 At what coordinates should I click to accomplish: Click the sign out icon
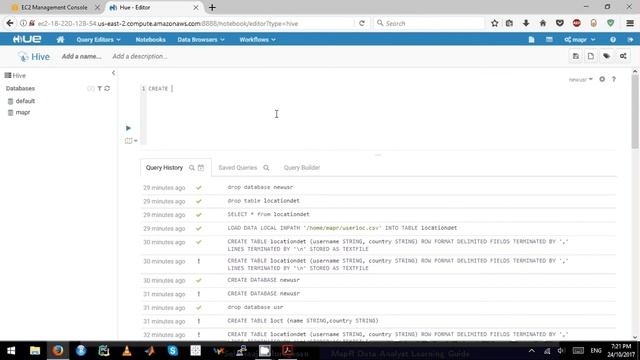(630, 40)
